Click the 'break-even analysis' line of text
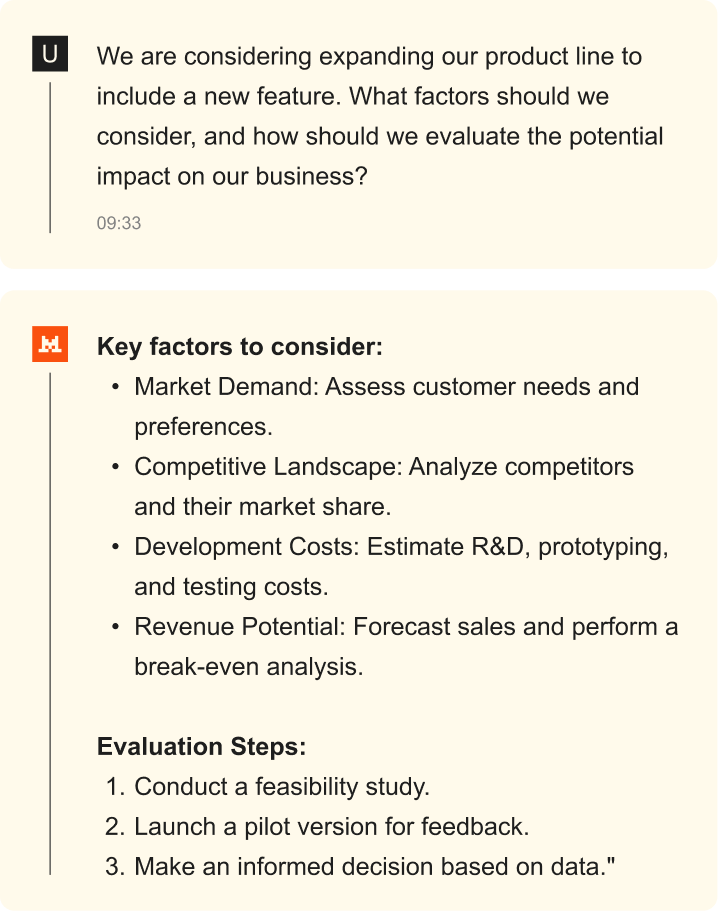 pos(248,667)
